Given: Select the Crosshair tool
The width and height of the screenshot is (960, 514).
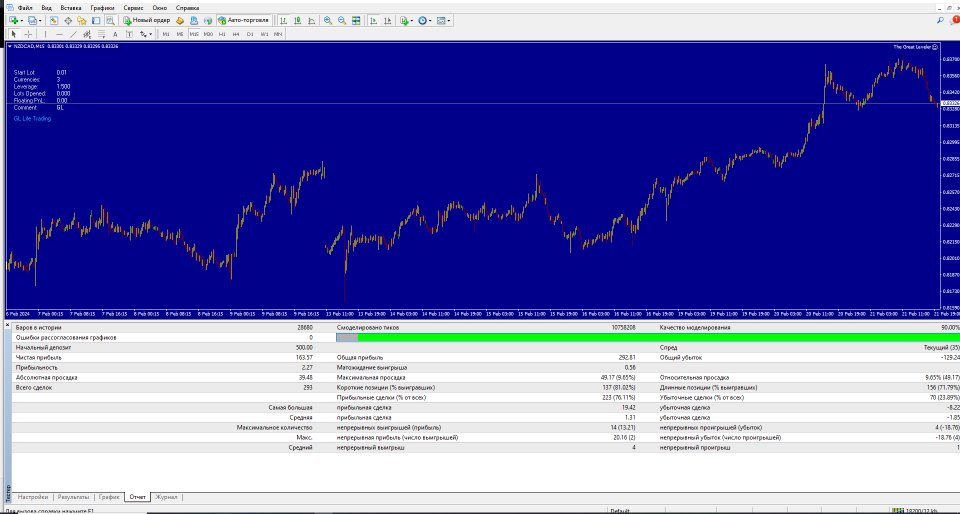Looking at the screenshot, I should [x=28, y=34].
